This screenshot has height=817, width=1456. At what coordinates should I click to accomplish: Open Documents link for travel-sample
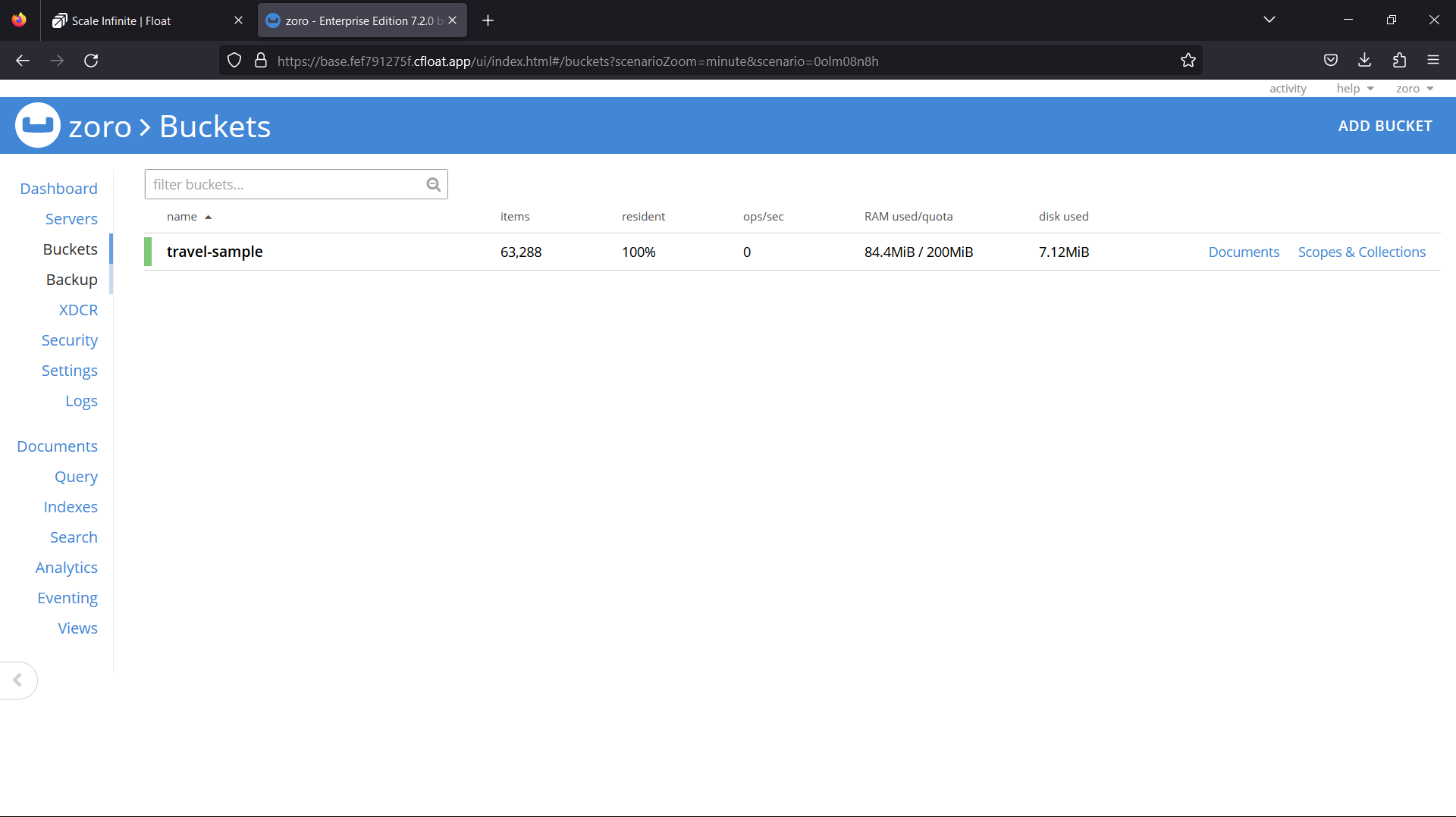[1244, 252]
